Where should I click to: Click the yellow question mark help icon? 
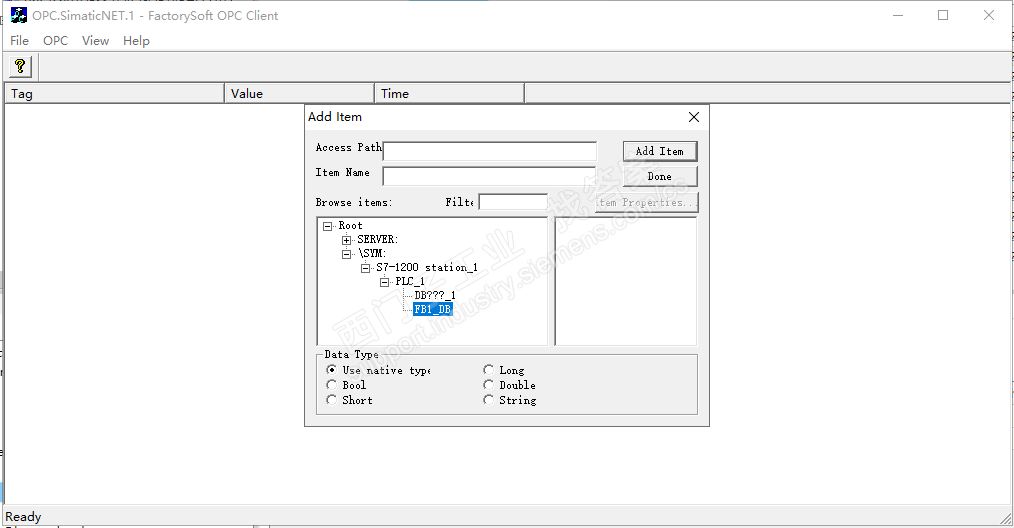click(20, 66)
